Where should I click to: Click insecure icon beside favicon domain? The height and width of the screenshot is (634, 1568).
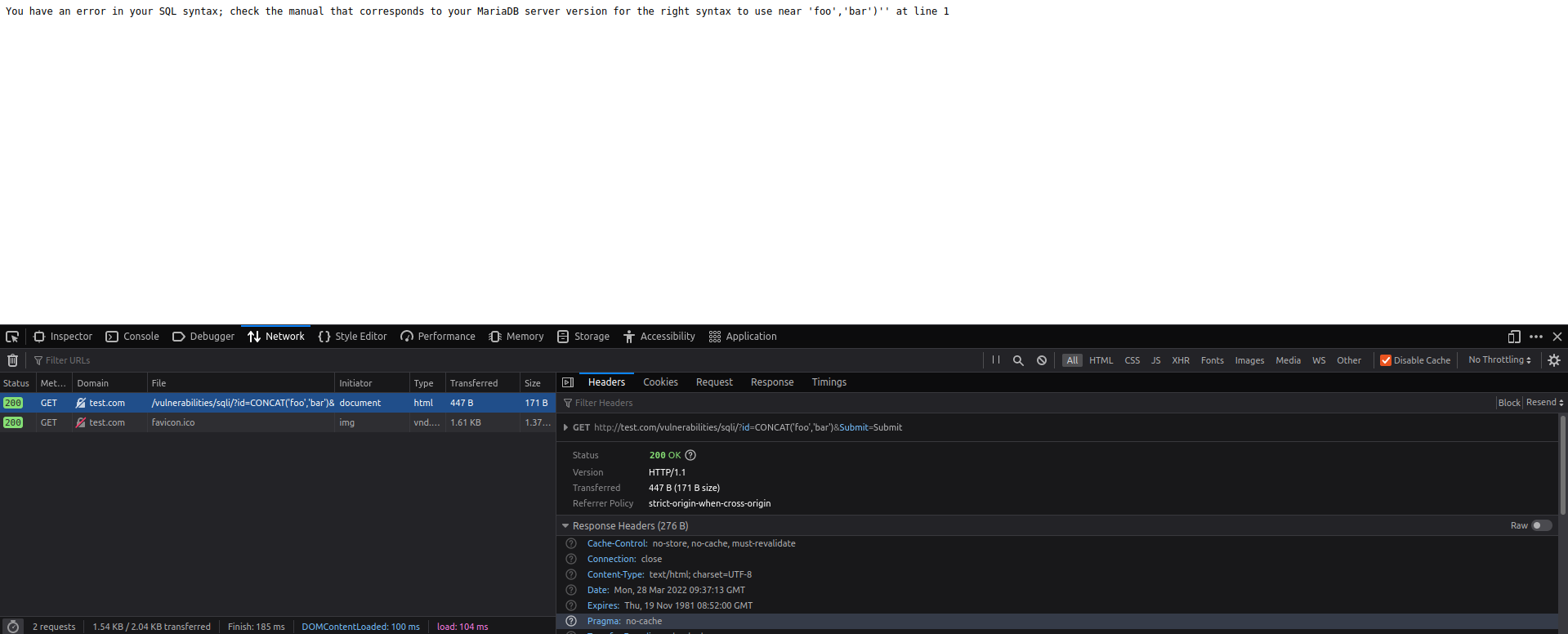pyautogui.click(x=81, y=422)
